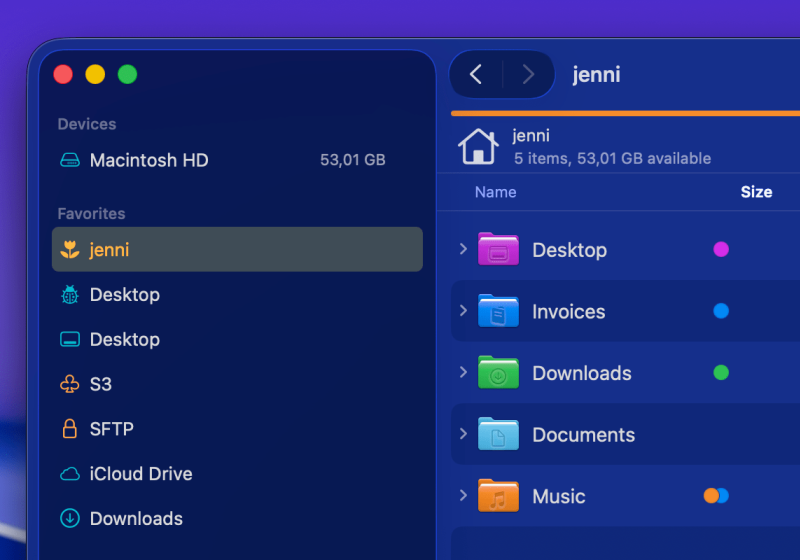
Task: Select the purple Desktop folder icon
Action: [x=498, y=249]
